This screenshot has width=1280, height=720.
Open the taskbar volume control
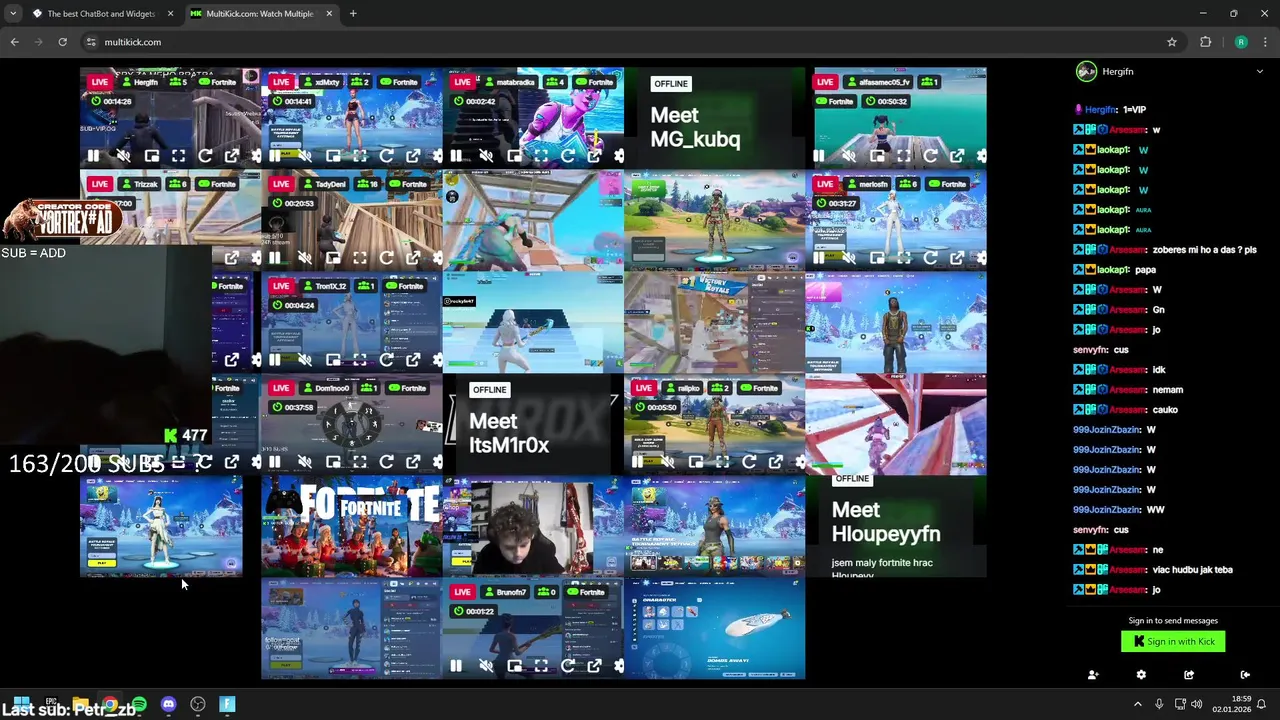click(x=1196, y=705)
